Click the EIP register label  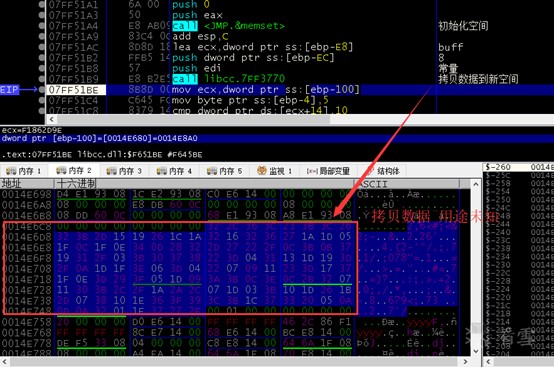9,90
